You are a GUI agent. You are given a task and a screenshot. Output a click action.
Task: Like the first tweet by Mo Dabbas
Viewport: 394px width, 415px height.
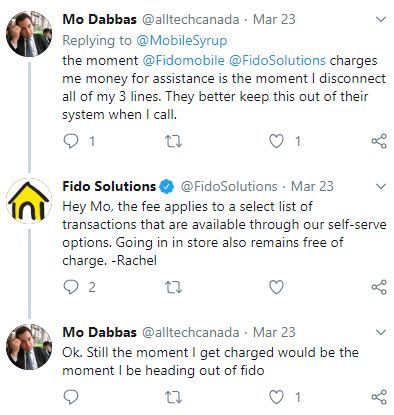[x=276, y=141]
